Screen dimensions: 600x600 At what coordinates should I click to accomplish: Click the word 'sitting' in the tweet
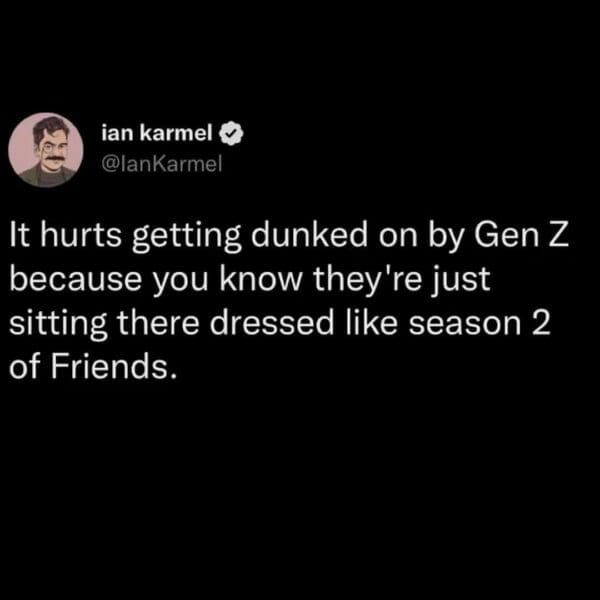pos(58,324)
